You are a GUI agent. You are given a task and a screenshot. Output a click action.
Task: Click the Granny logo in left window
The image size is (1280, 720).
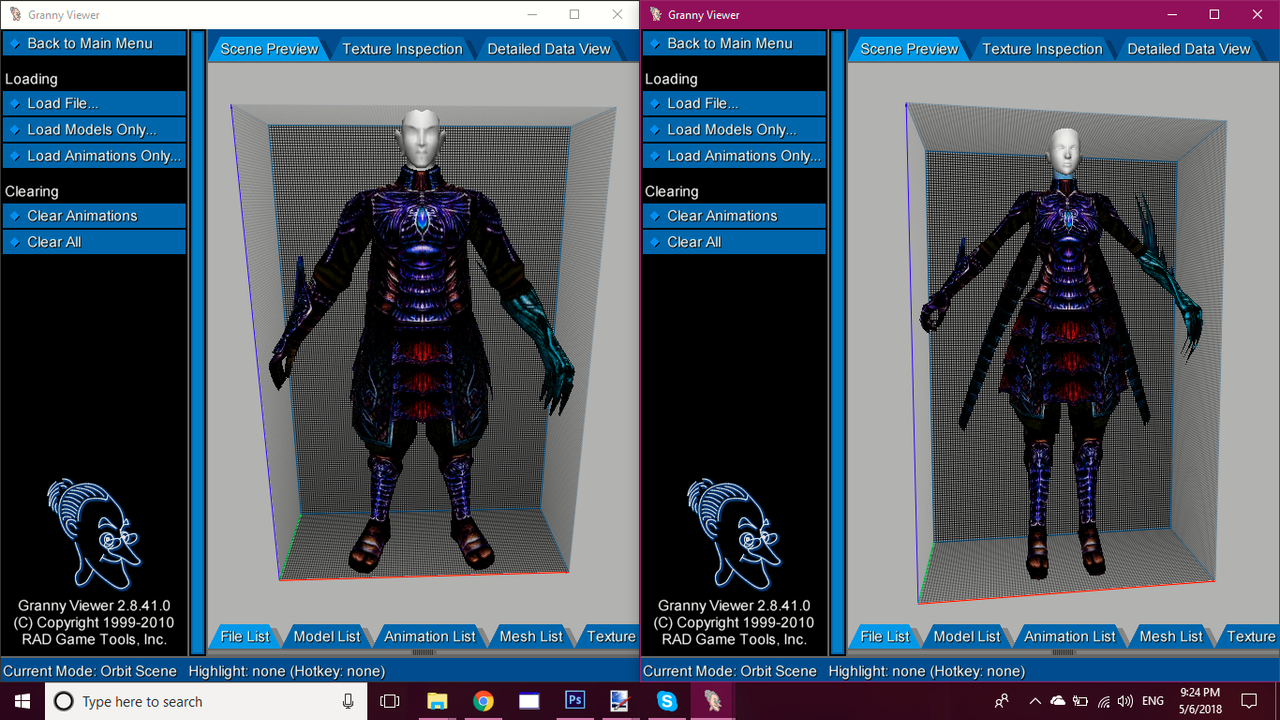click(93, 533)
